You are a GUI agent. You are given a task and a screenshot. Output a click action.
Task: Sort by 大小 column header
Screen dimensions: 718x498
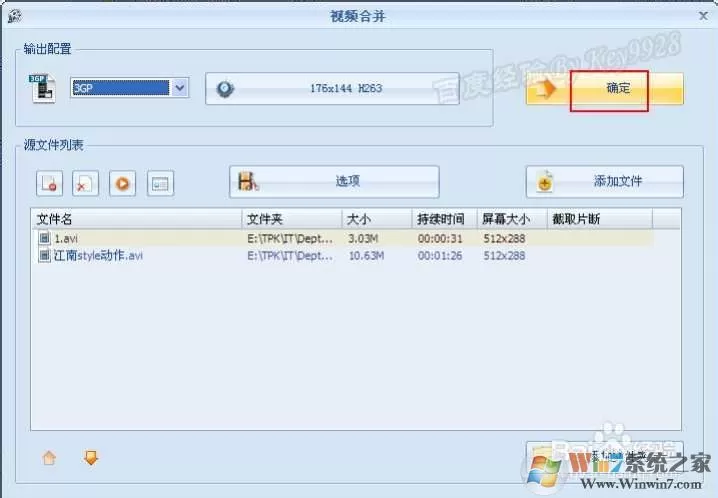pos(377,219)
